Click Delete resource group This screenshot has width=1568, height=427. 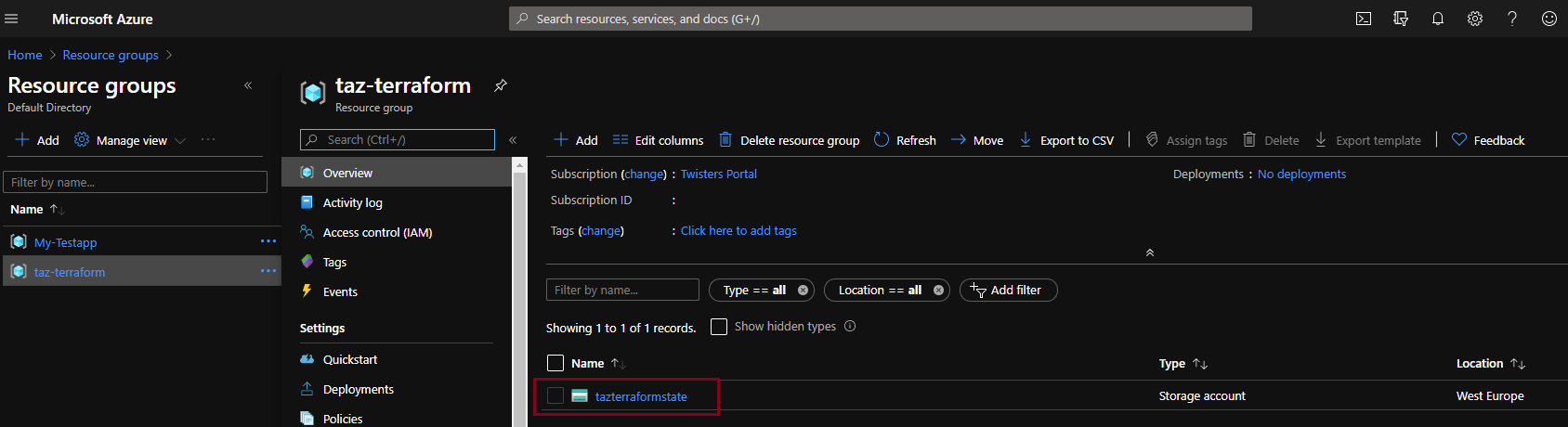pyautogui.click(x=790, y=140)
